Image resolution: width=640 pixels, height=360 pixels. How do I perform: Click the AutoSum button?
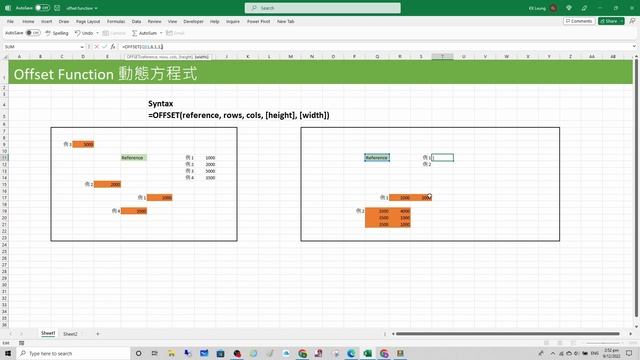tap(144, 33)
